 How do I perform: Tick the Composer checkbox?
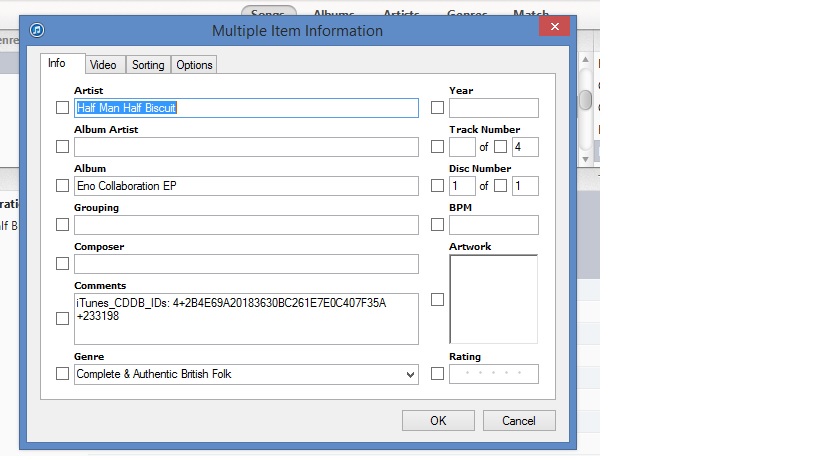coord(62,264)
